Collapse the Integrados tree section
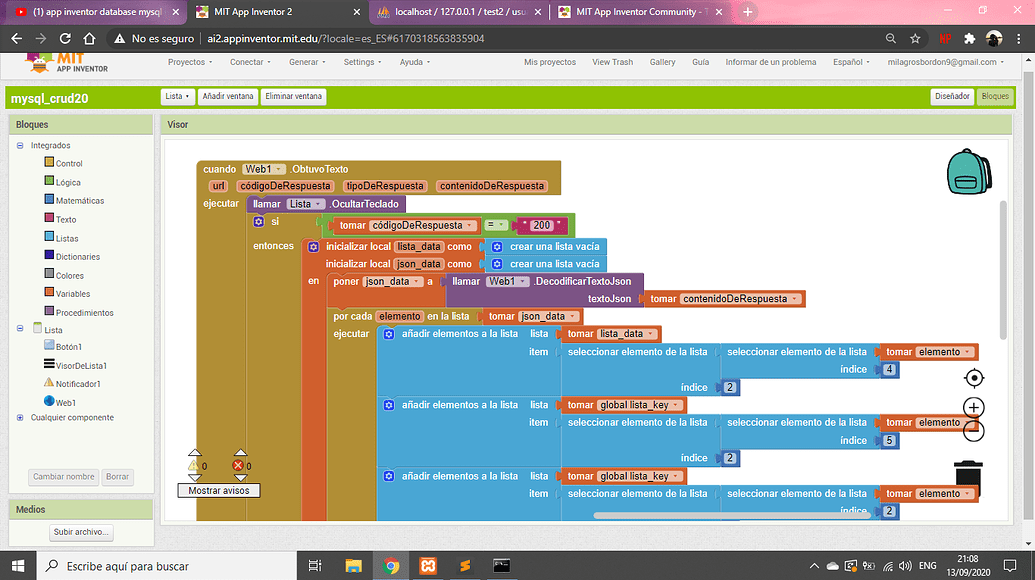This screenshot has width=1035, height=580. 20,145
